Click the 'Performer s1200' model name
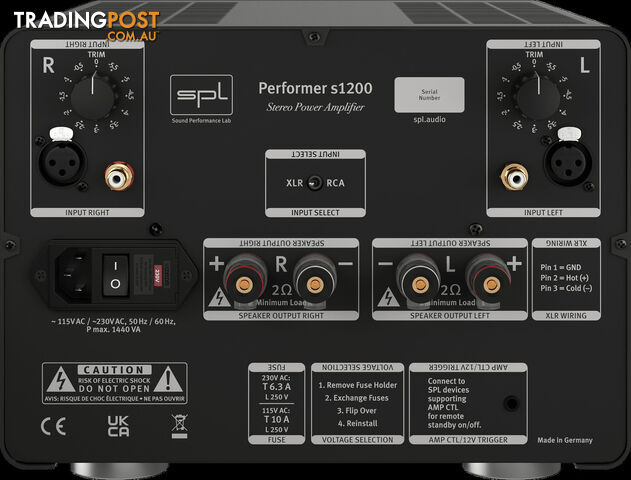631x480 pixels. tap(315, 88)
